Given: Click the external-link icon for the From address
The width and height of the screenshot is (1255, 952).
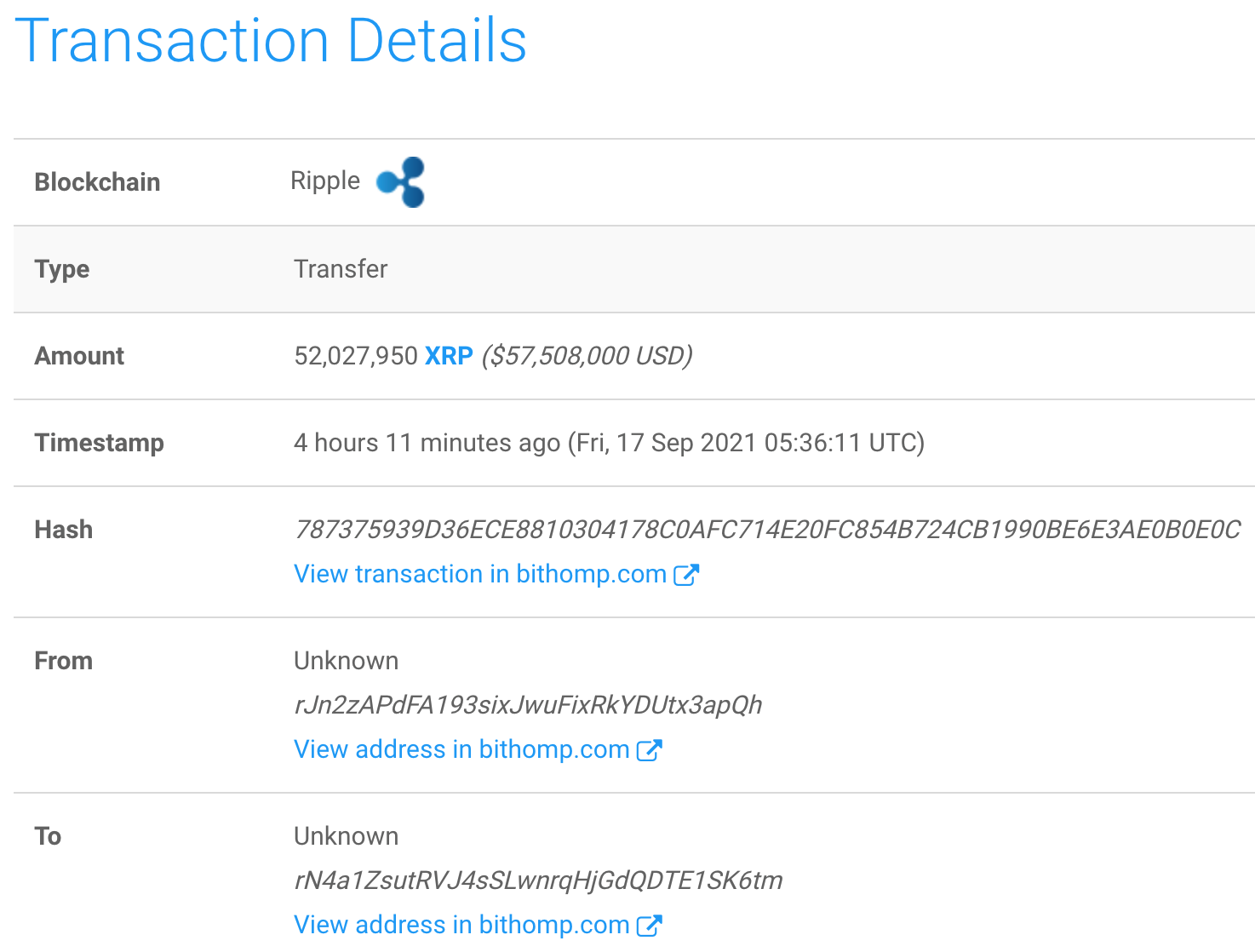Looking at the screenshot, I should [651, 749].
